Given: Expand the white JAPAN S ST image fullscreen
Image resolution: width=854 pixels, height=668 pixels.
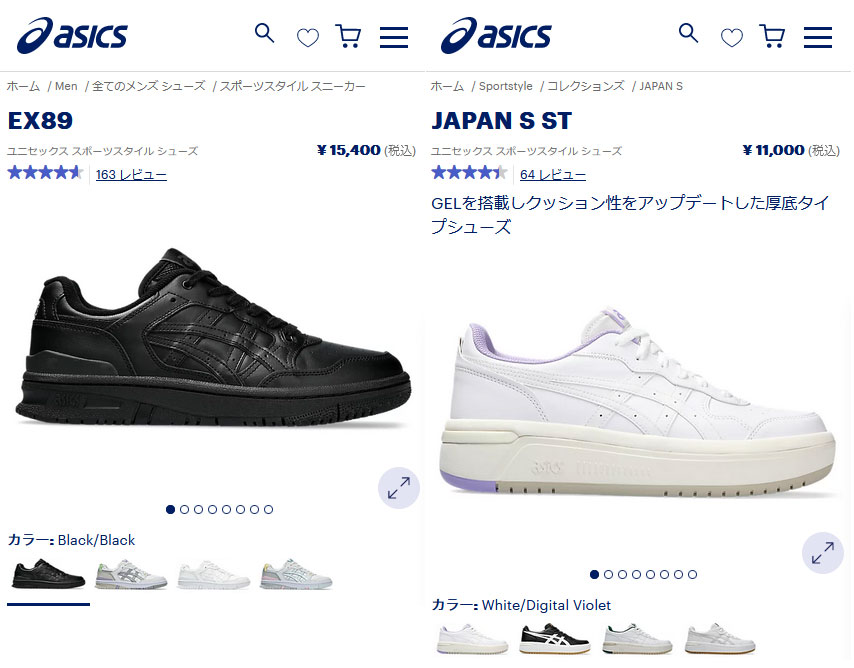Looking at the screenshot, I should point(822,552).
